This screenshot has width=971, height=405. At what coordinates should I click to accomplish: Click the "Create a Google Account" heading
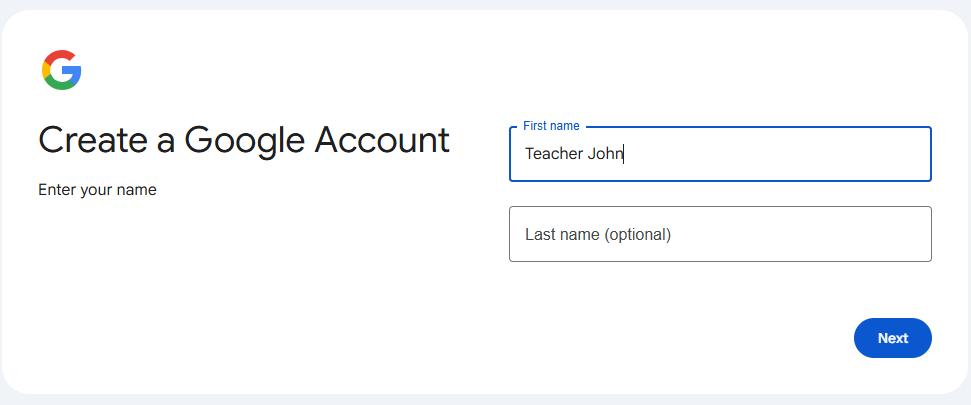[244, 140]
